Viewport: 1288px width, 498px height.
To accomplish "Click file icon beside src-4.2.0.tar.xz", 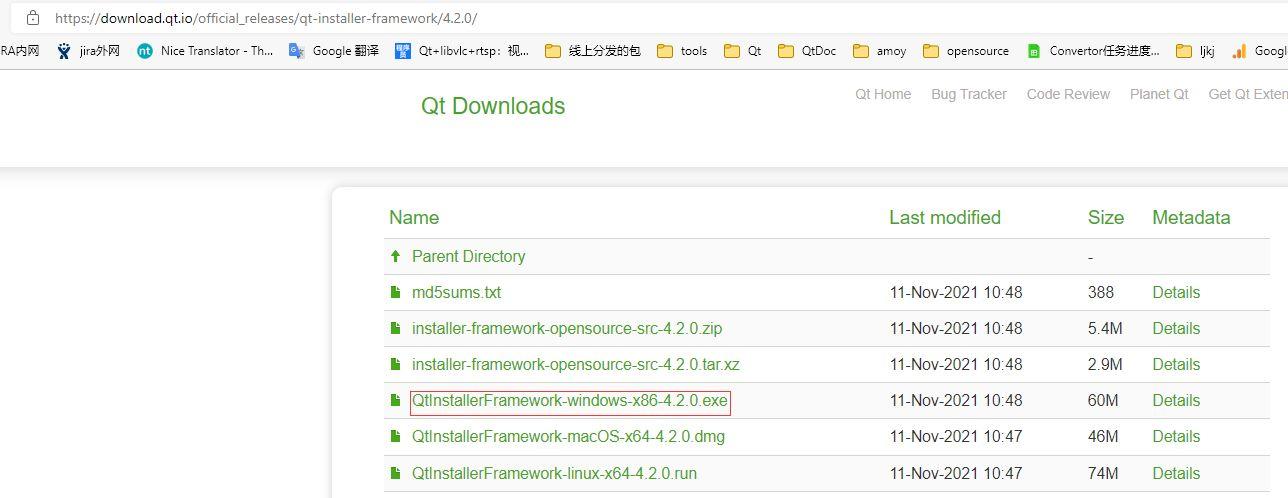I will (396, 365).
